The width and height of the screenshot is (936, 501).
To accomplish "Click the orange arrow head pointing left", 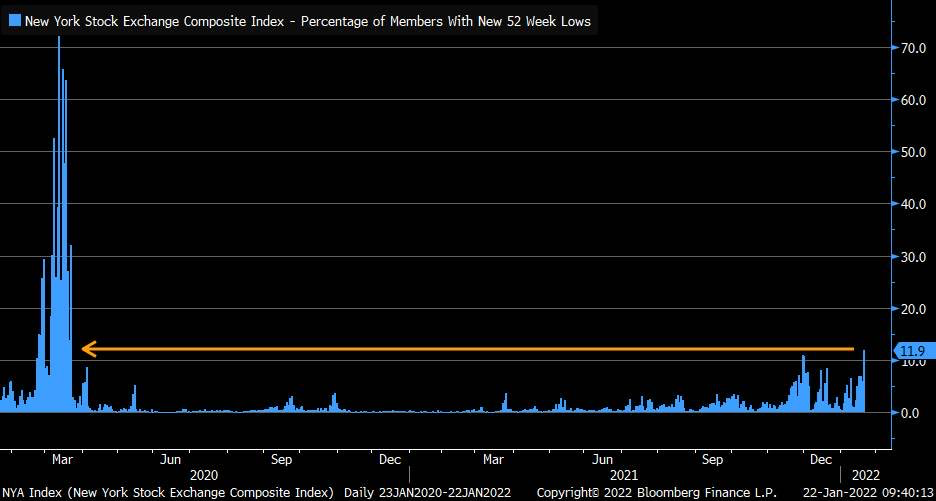I will tap(88, 349).
